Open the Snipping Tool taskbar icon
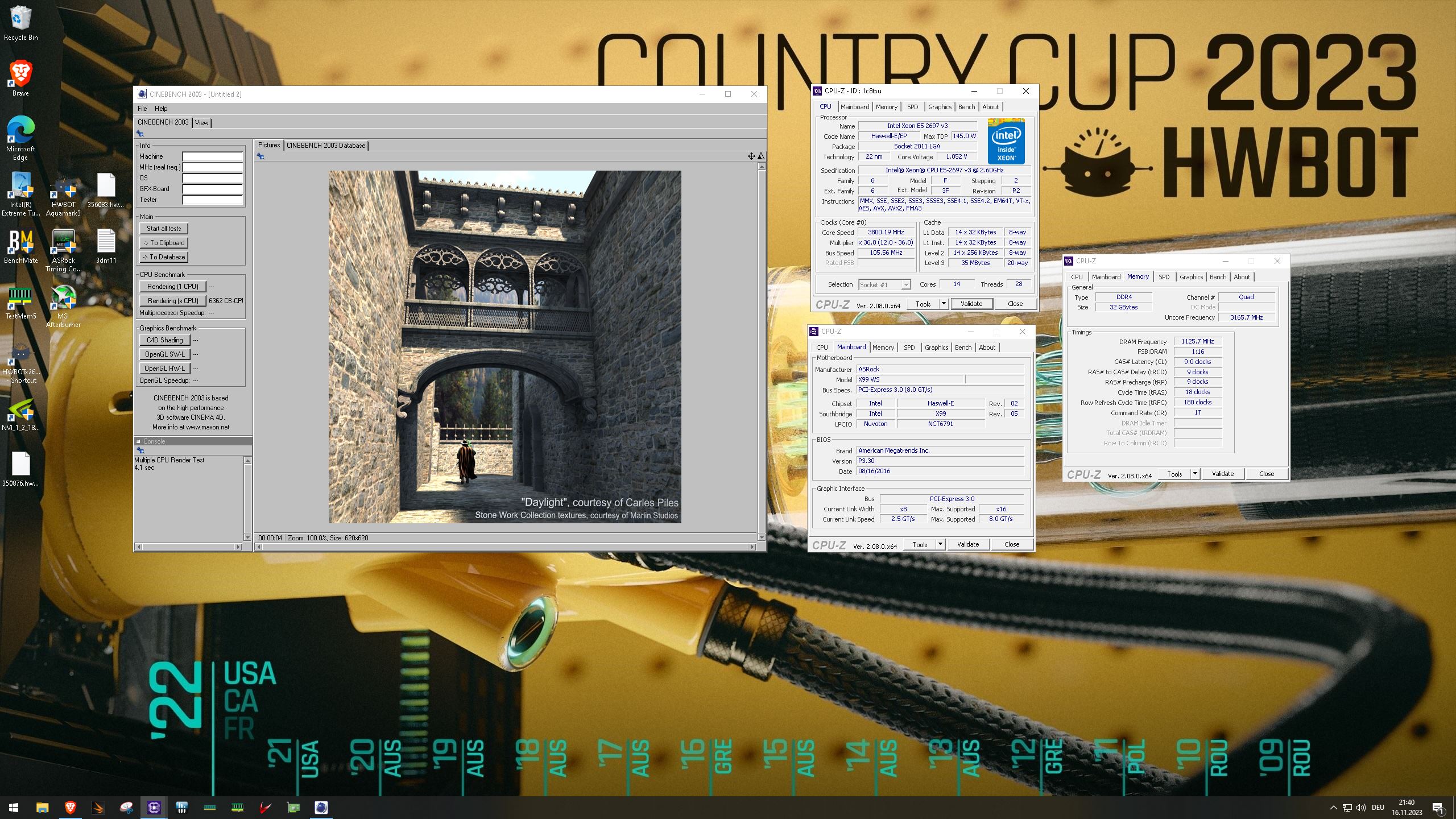The image size is (1456, 819). 126,807
